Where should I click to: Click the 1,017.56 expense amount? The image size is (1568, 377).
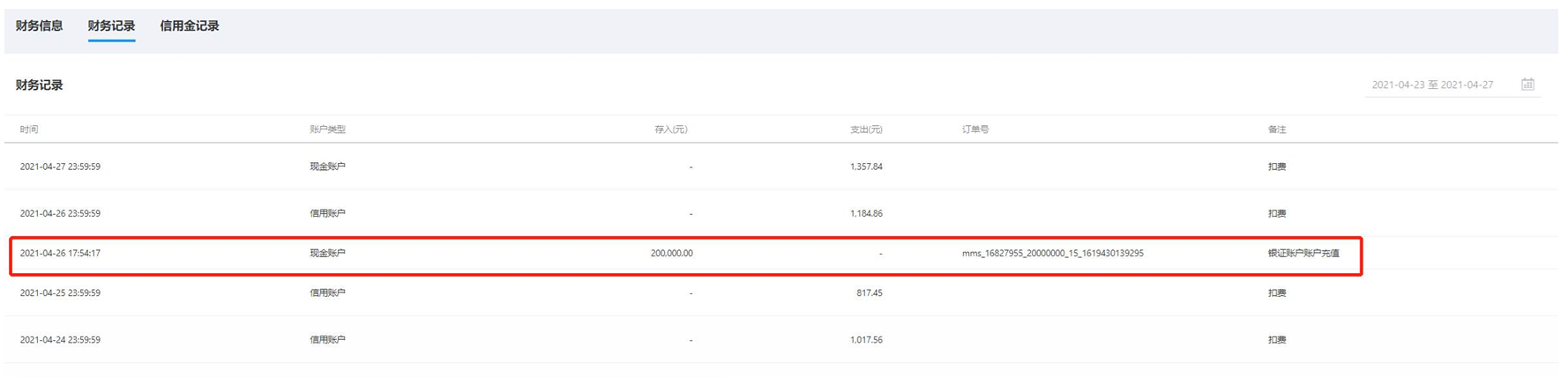866,340
